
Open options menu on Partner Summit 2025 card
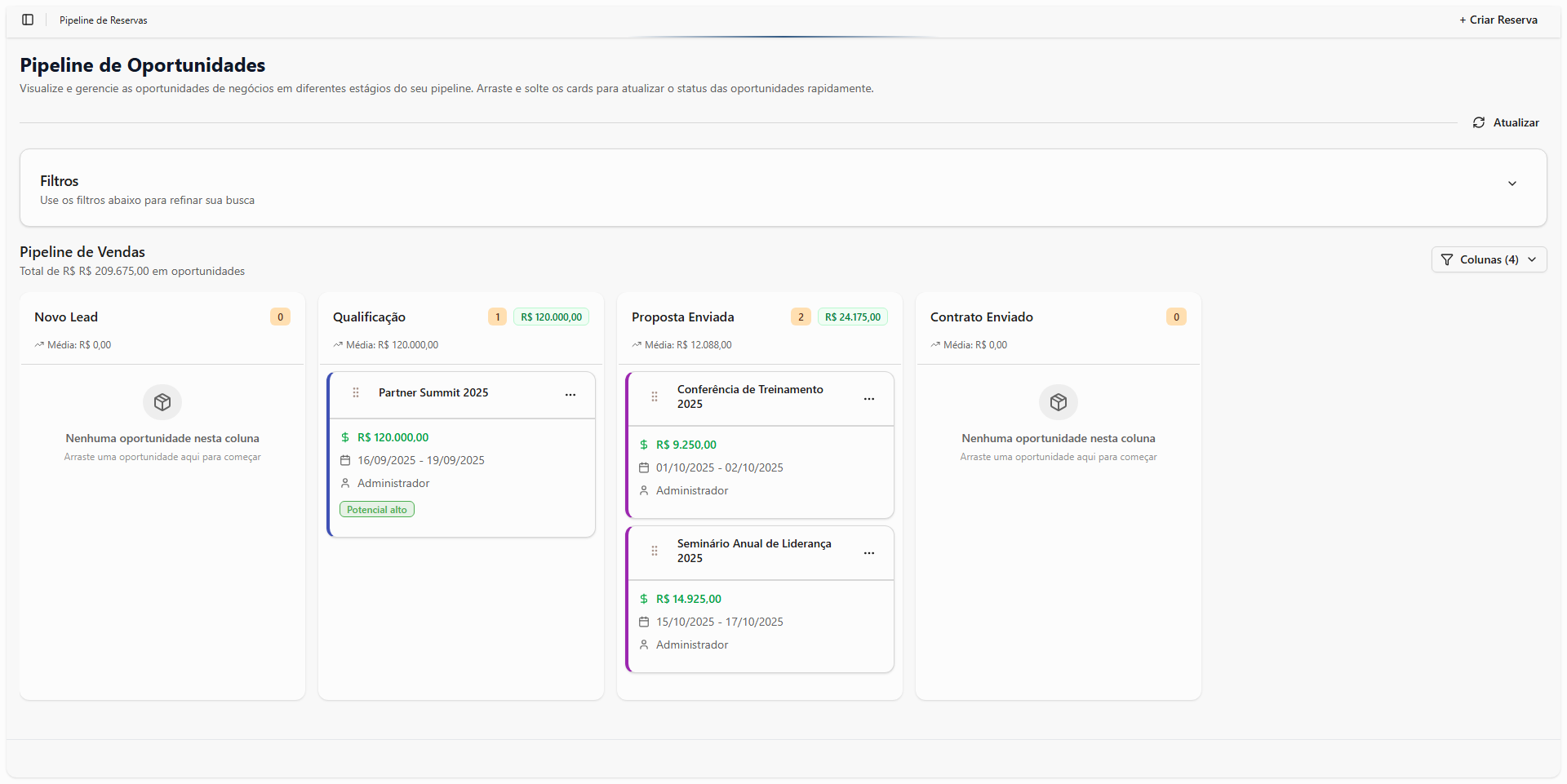tap(570, 395)
